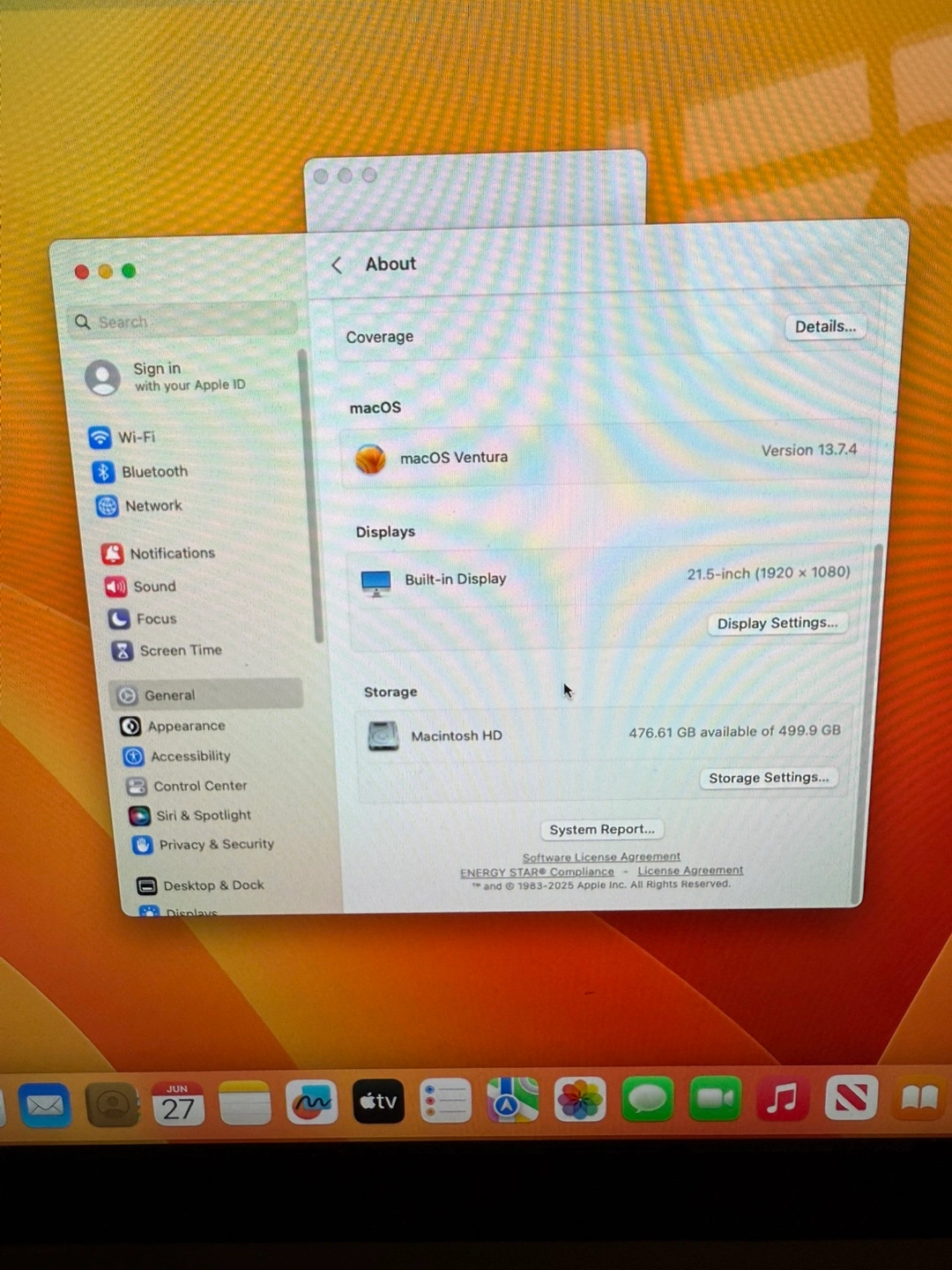Open Focus settings
This screenshot has height=1270, width=952.
143,619
